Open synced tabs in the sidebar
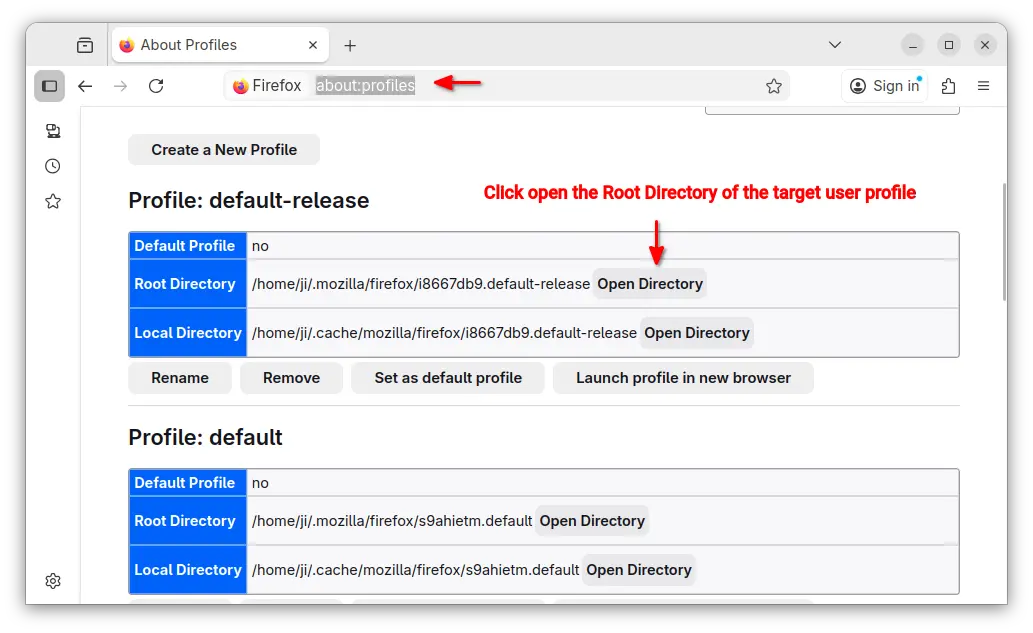This screenshot has width=1033, height=633. 53,131
